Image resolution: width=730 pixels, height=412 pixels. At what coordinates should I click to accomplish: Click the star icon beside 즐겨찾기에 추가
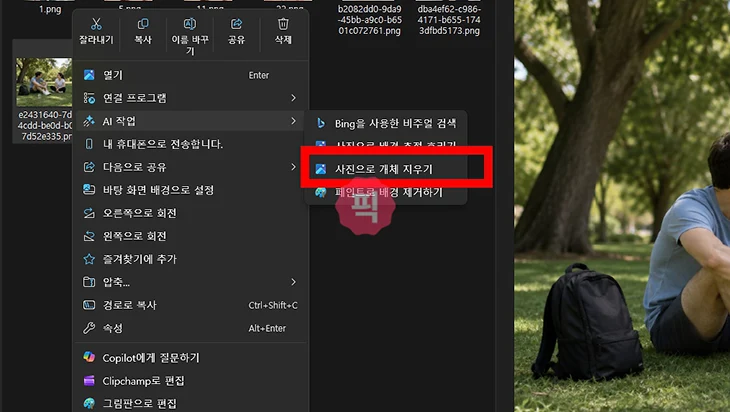click(89, 259)
